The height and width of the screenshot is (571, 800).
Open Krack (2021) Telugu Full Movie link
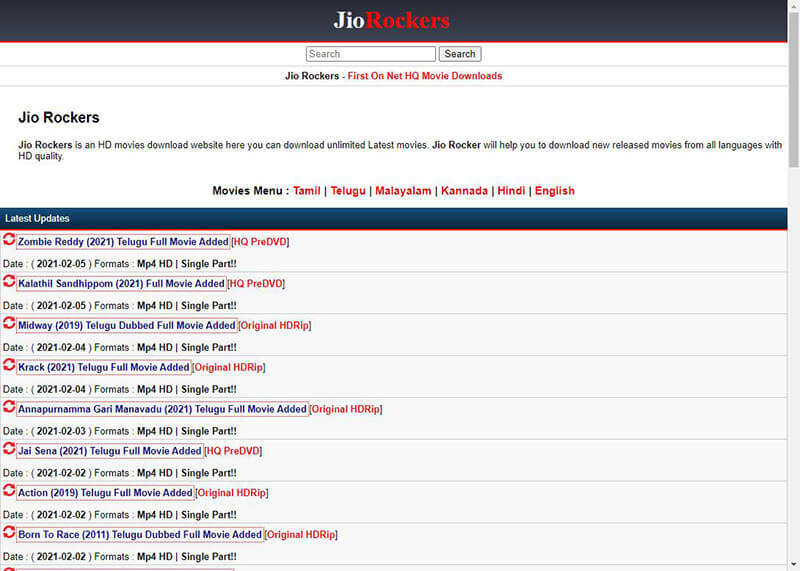point(104,367)
